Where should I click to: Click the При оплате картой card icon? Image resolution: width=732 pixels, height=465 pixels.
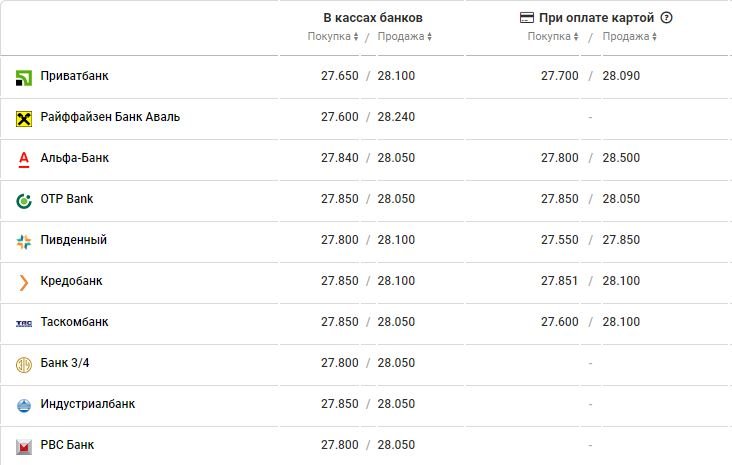[x=527, y=18]
